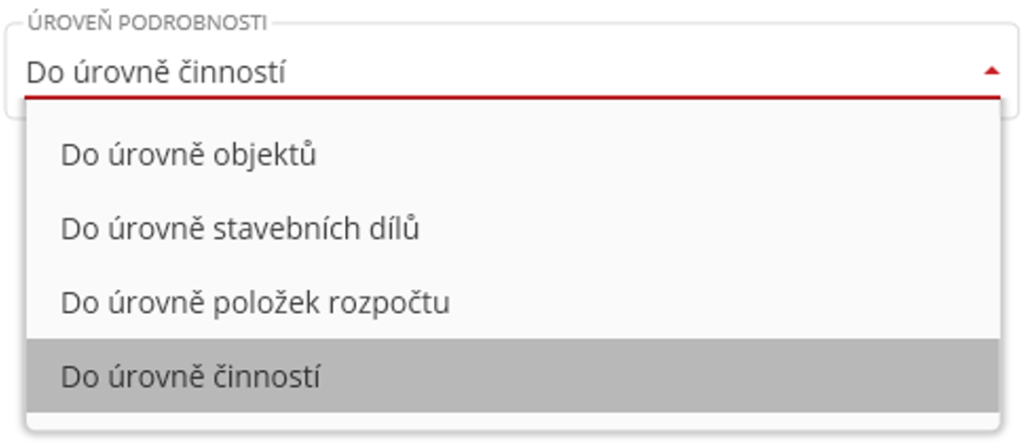Set detail level to položek rozpočtu
The image size is (1024, 448).
(x=255, y=302)
